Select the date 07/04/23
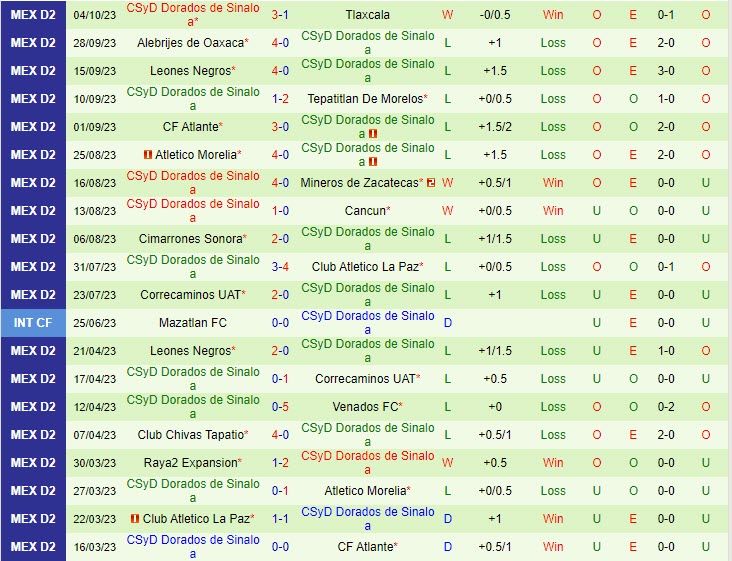The image size is (732, 561). (95, 435)
